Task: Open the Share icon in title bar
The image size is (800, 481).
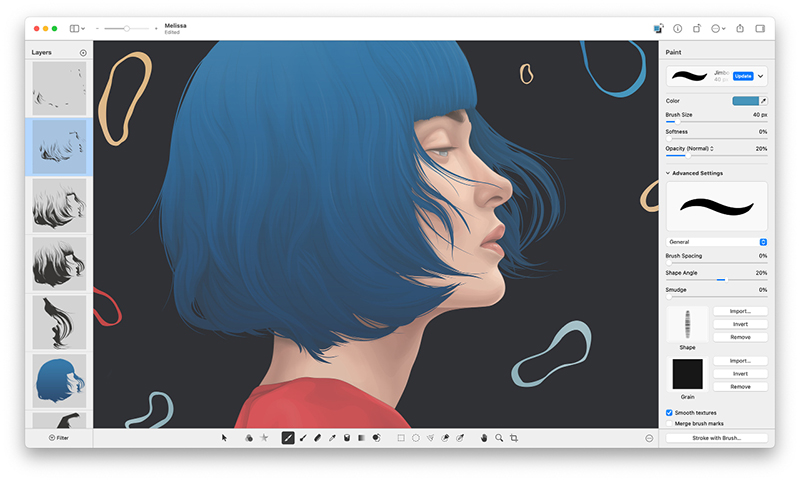Action: click(740, 29)
